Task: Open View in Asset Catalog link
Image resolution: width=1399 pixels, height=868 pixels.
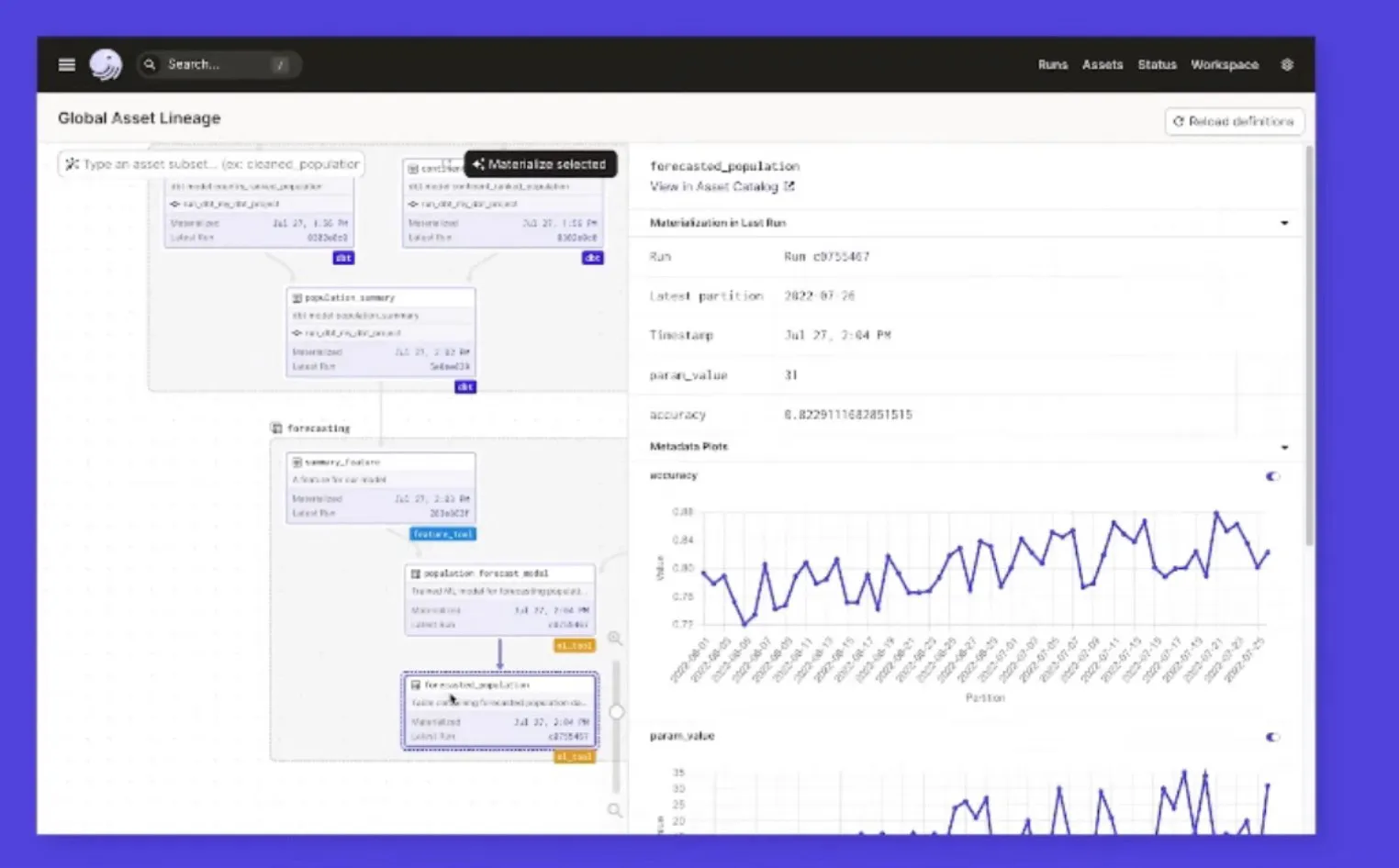Action: click(x=722, y=186)
